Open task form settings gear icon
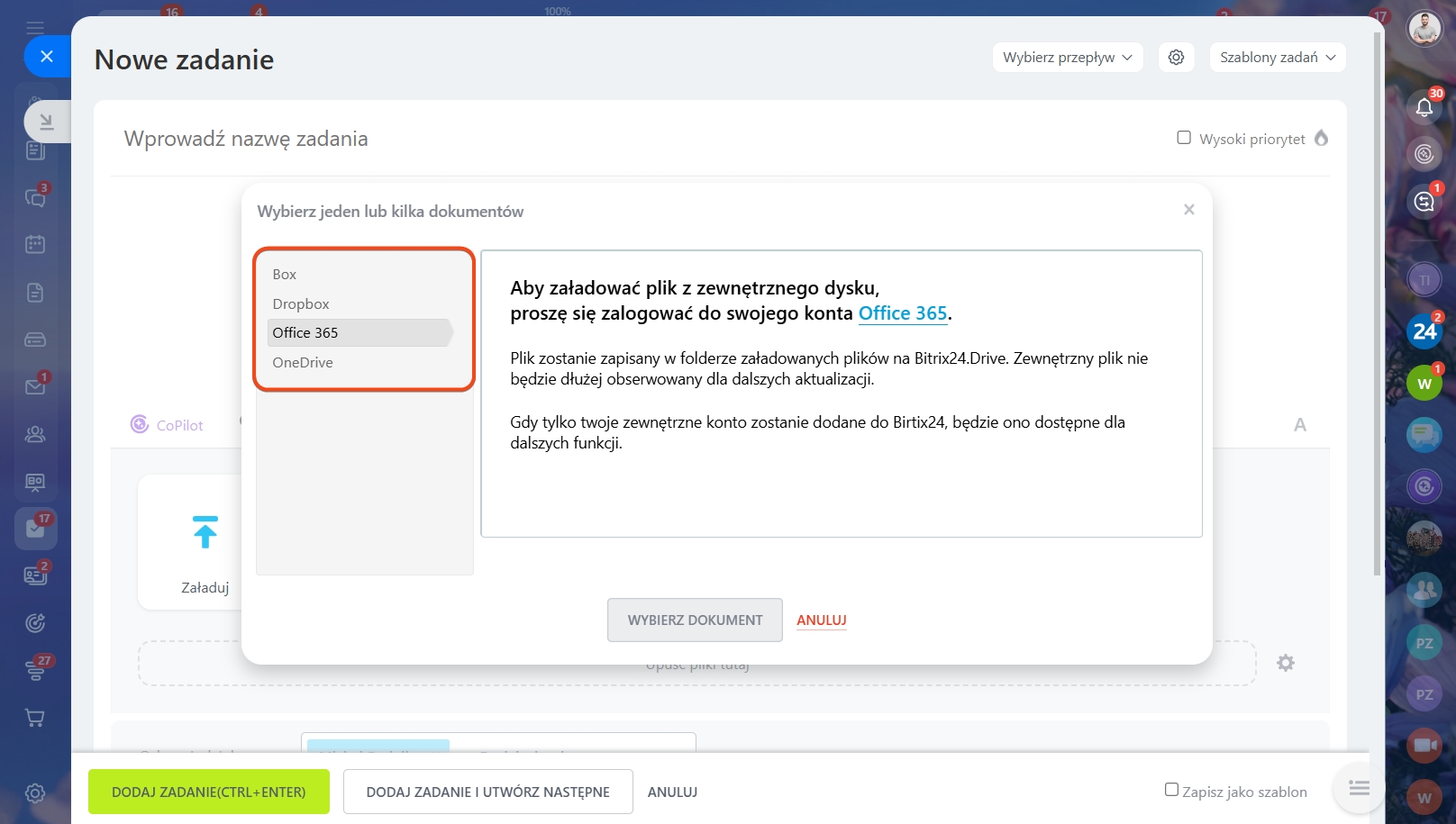1456x824 pixels. click(x=1176, y=57)
